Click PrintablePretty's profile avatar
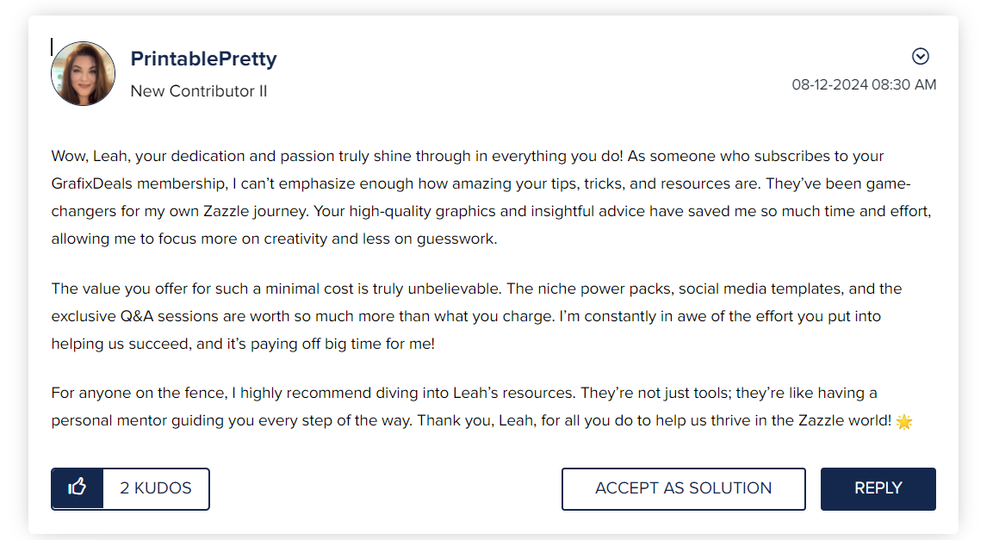Screen dimensions: 999x540 point(83,73)
